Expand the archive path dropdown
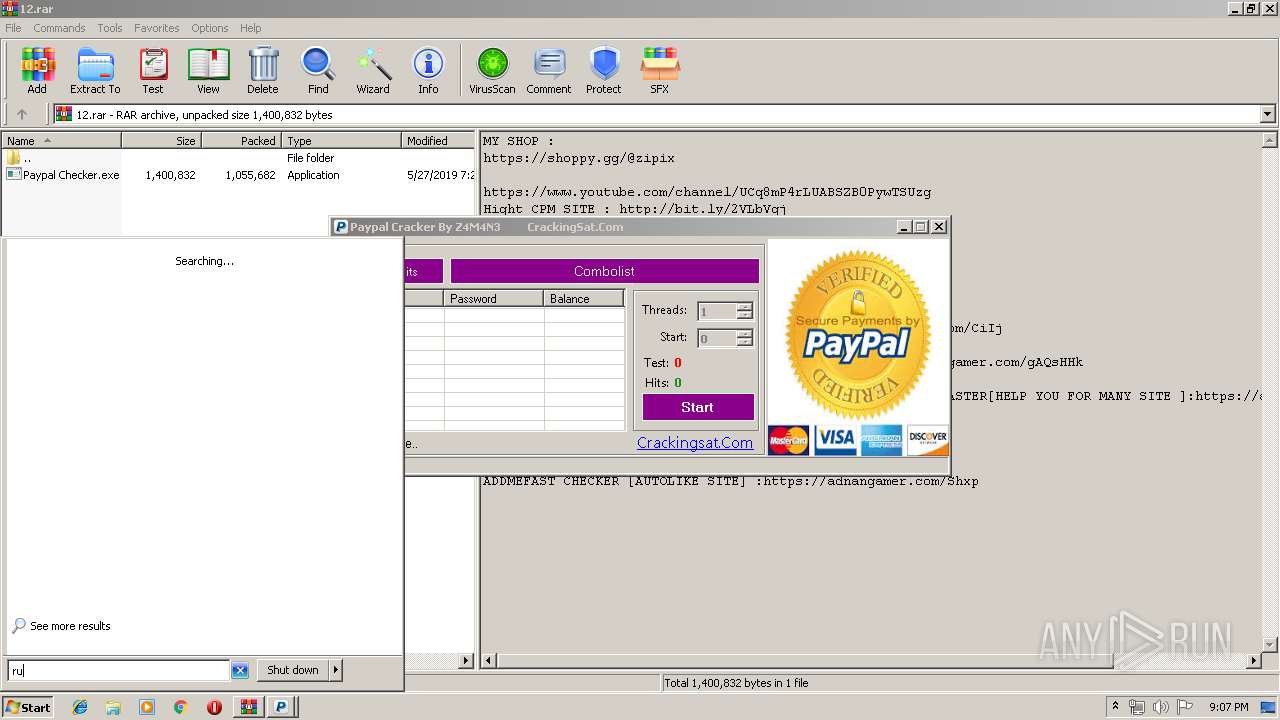The image size is (1280, 720). click(1268, 115)
